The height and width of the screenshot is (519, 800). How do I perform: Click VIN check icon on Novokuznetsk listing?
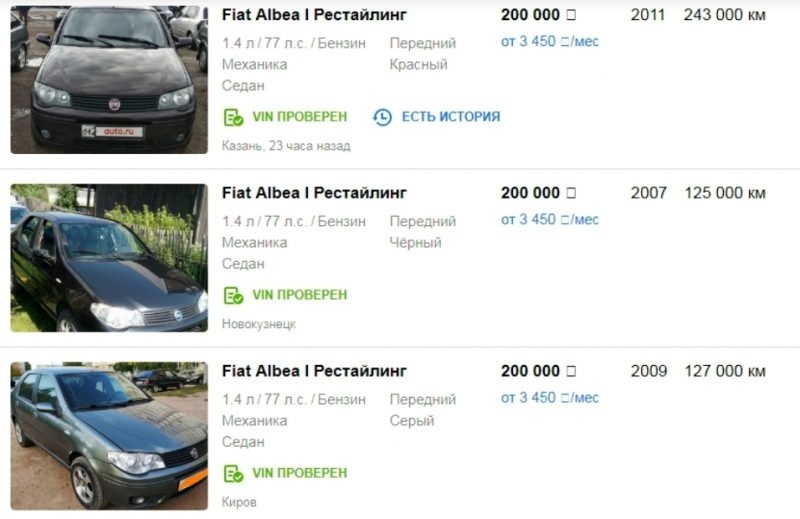point(233,295)
